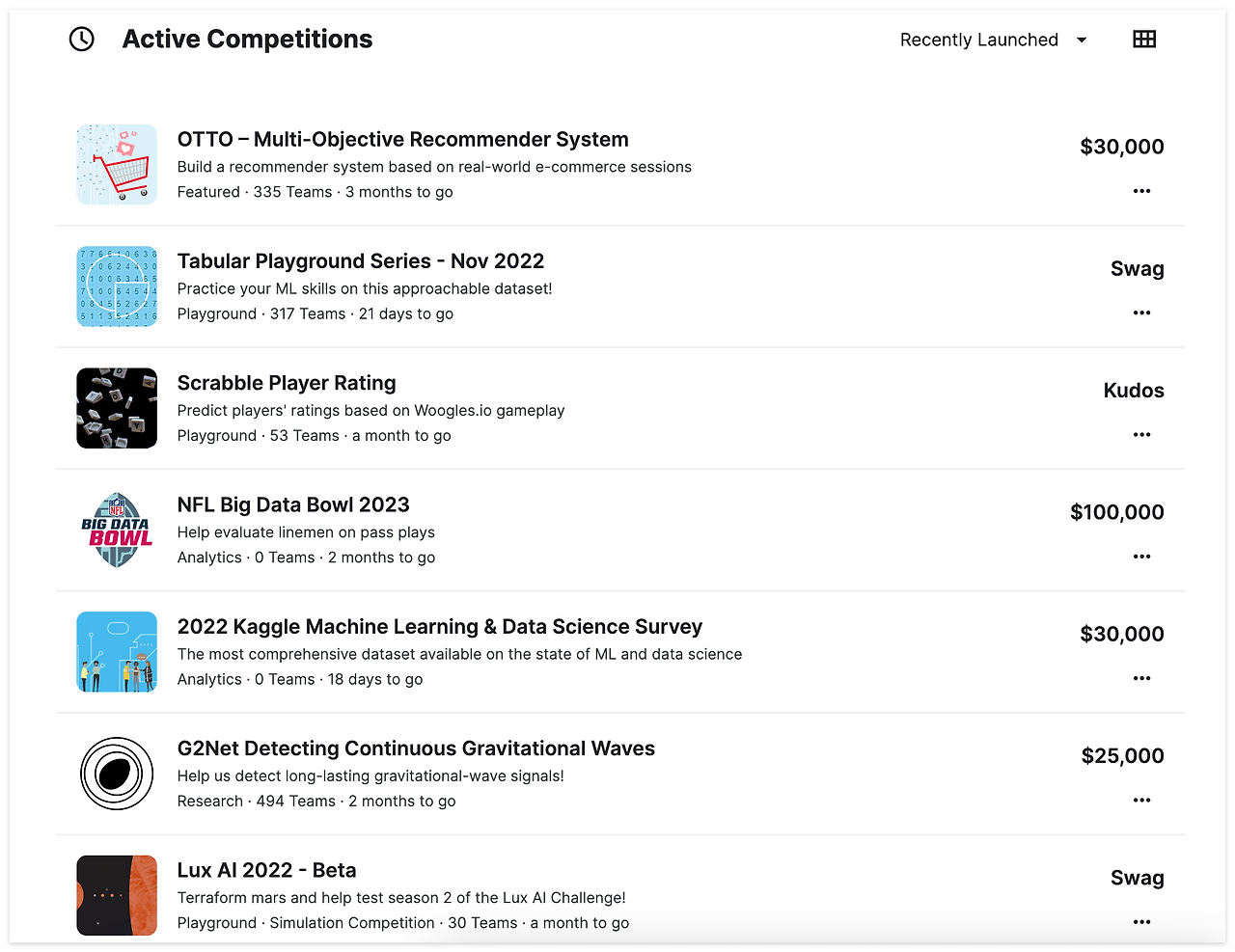Open Tabular Playground Series - Nov 2022
Image resolution: width=1235 pixels, height=952 pixels.
click(360, 261)
